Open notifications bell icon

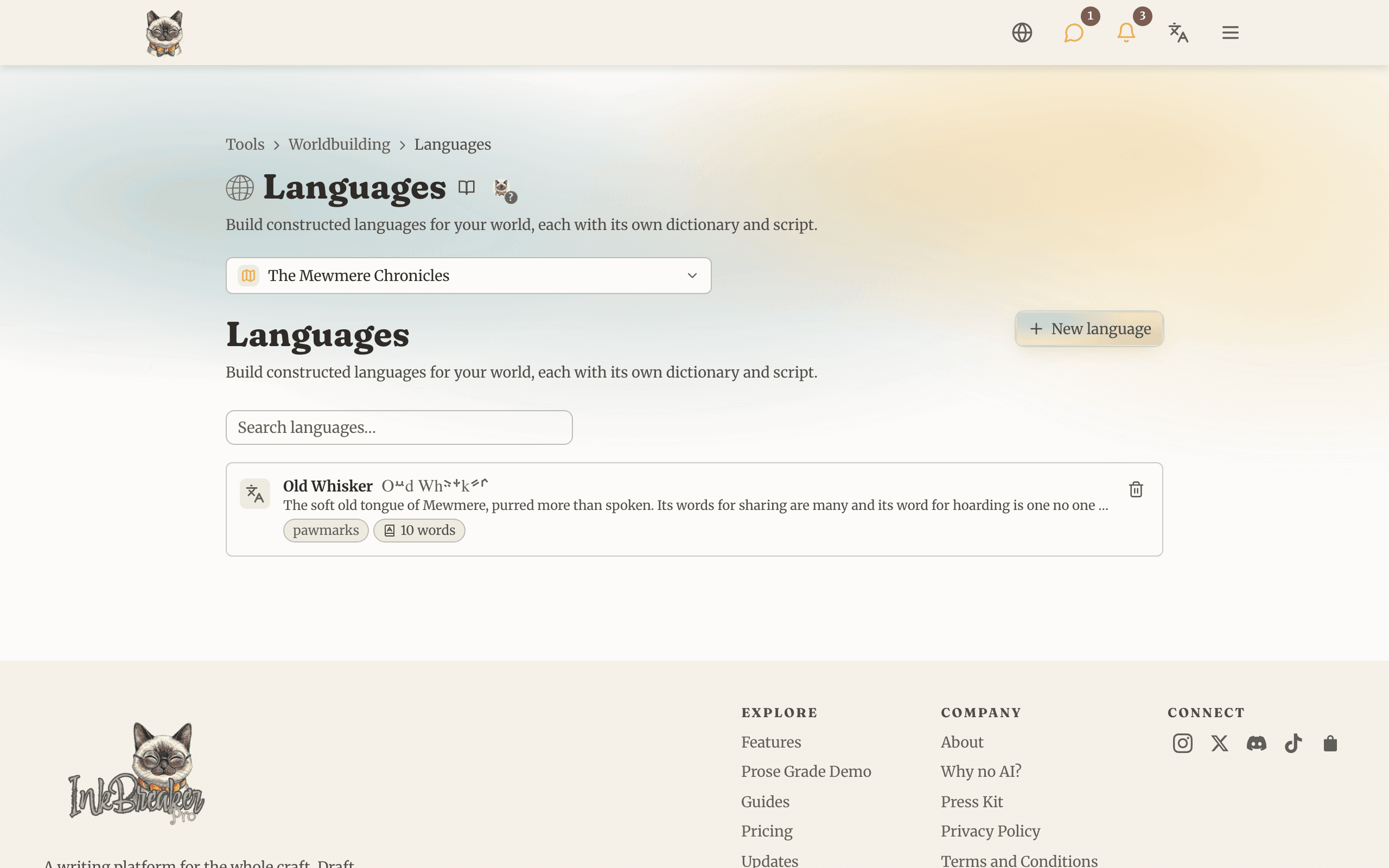(1126, 33)
